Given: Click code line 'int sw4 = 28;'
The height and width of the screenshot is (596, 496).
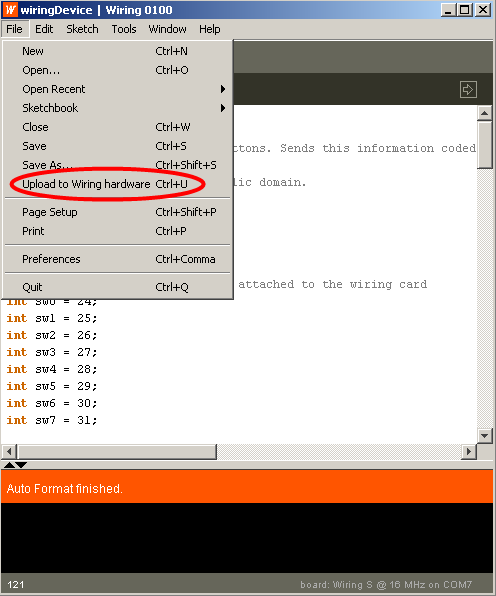Looking at the screenshot, I should [x=52, y=369].
